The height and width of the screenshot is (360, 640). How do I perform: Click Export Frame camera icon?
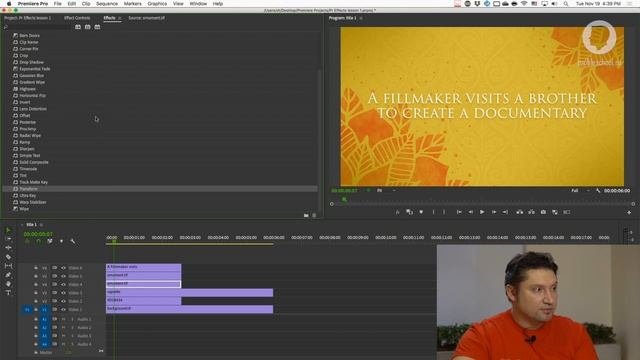(x=543, y=212)
